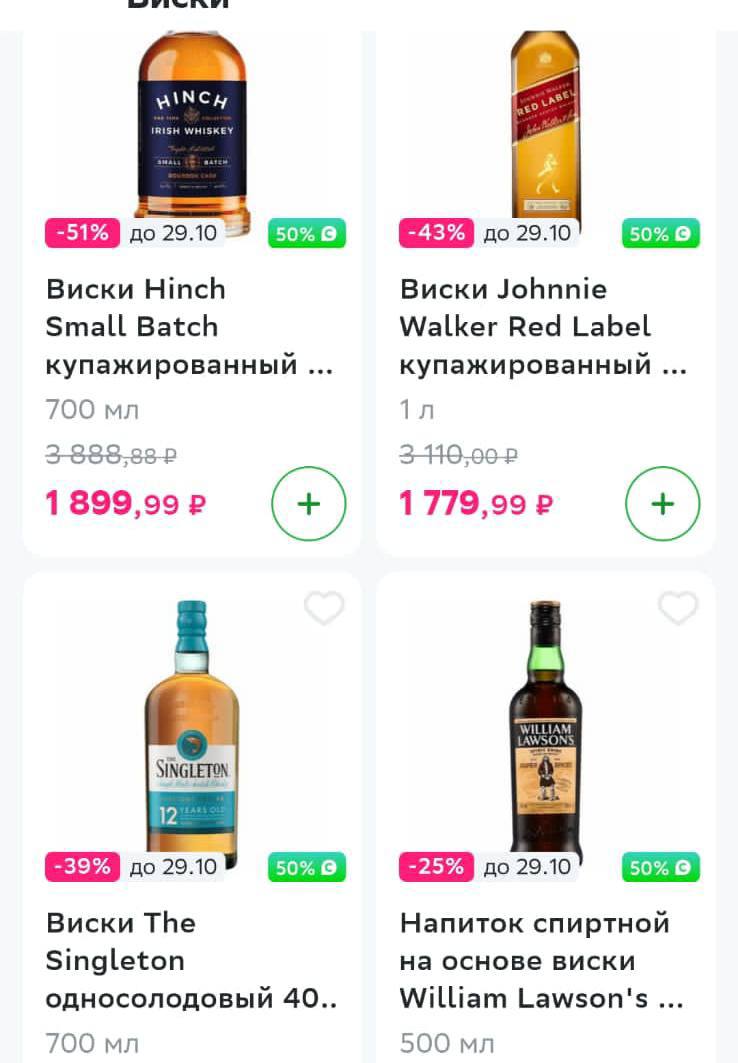Open Напиток спиртной William Lawson's title
738x1063 pixels.
[542, 961]
